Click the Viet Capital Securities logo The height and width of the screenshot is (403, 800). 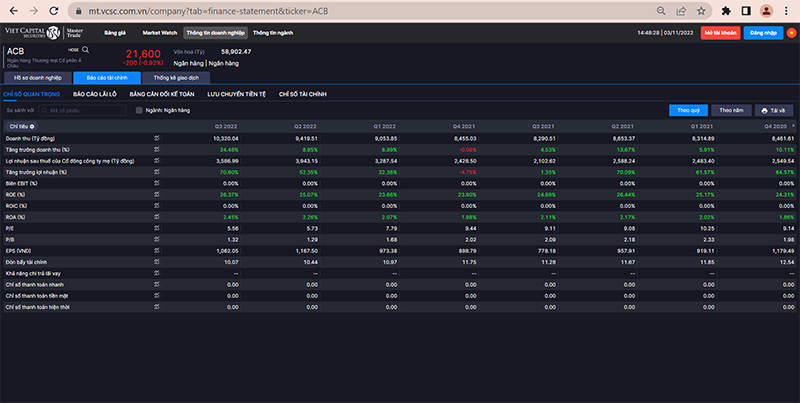point(33,33)
